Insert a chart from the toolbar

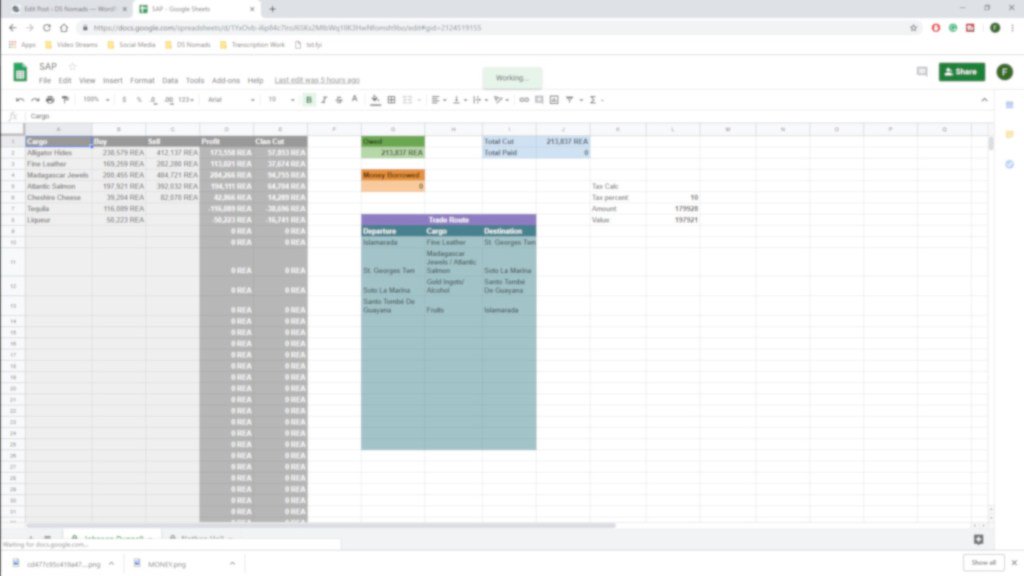(554, 100)
